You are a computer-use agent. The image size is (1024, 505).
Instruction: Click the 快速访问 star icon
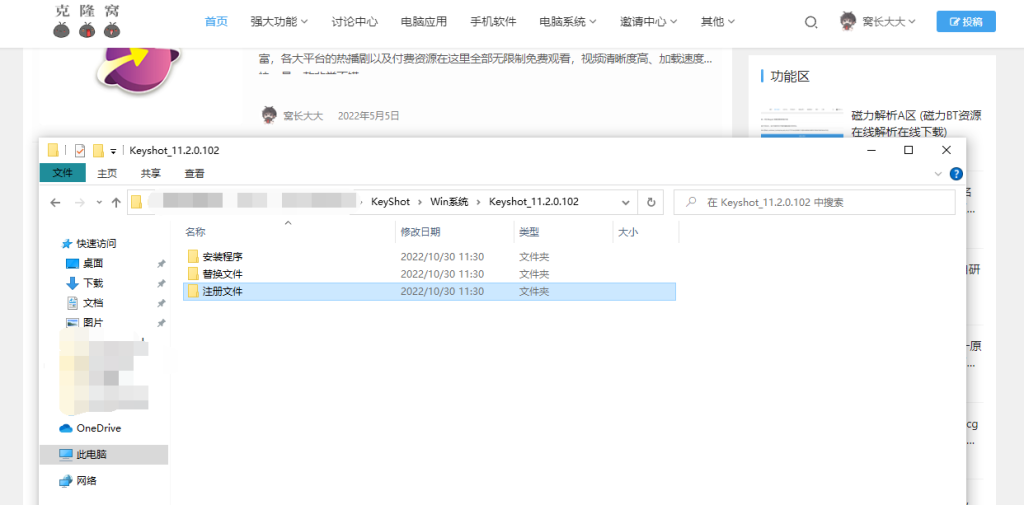(66, 244)
